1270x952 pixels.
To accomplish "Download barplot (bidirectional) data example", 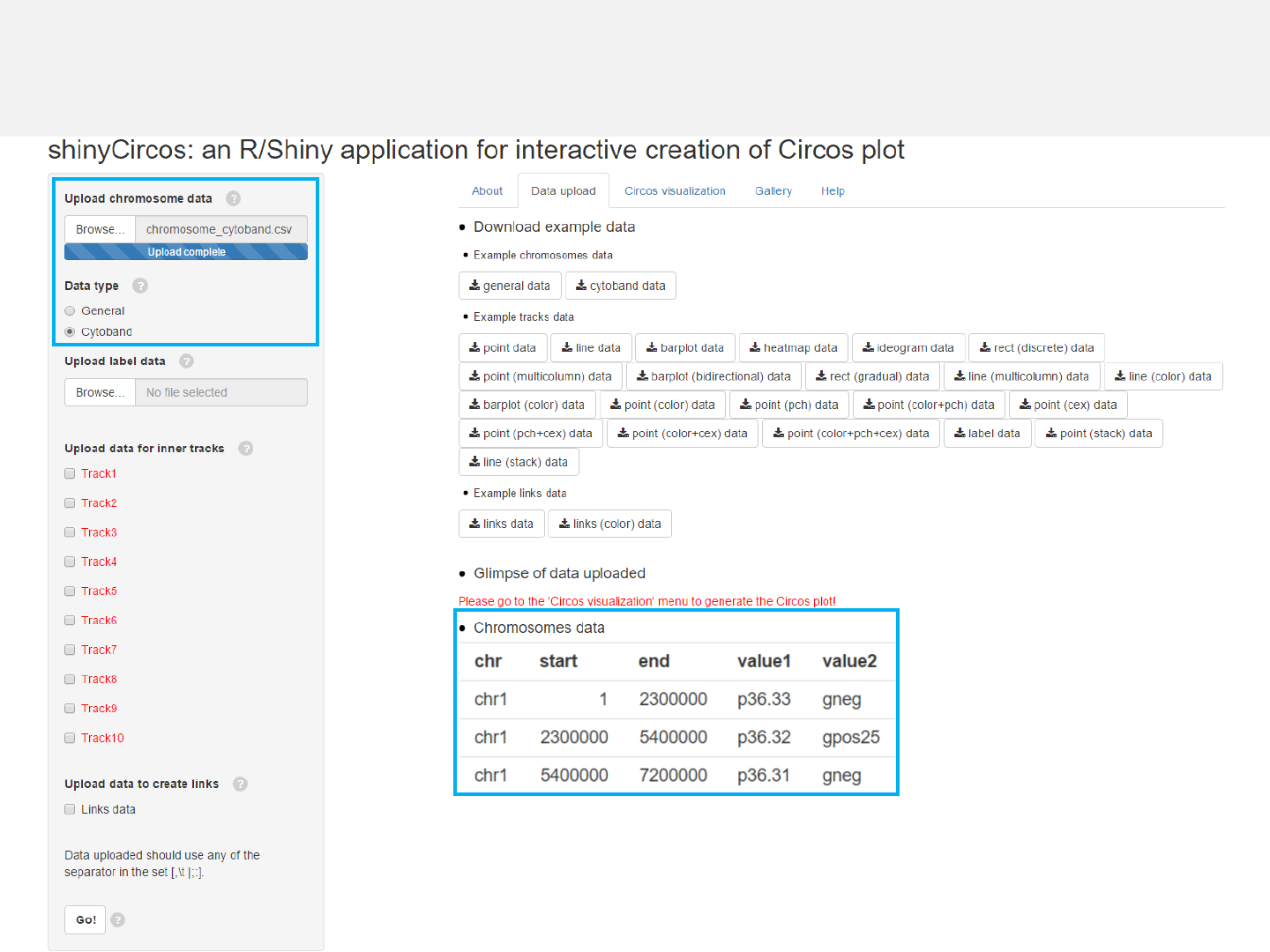I will pyautogui.click(x=714, y=376).
